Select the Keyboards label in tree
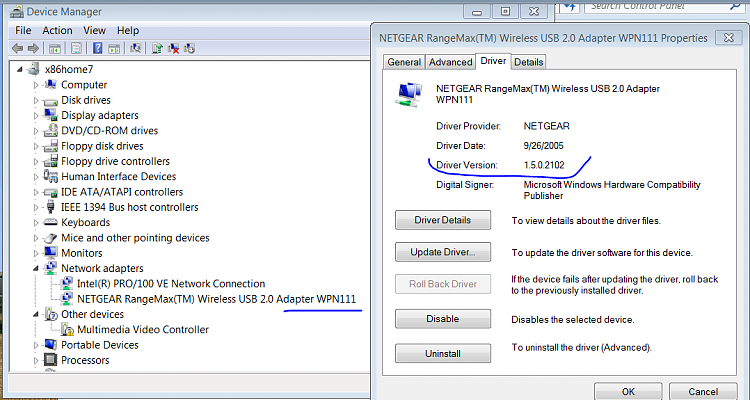Screen dimensions: 750x400 [x=85, y=222]
